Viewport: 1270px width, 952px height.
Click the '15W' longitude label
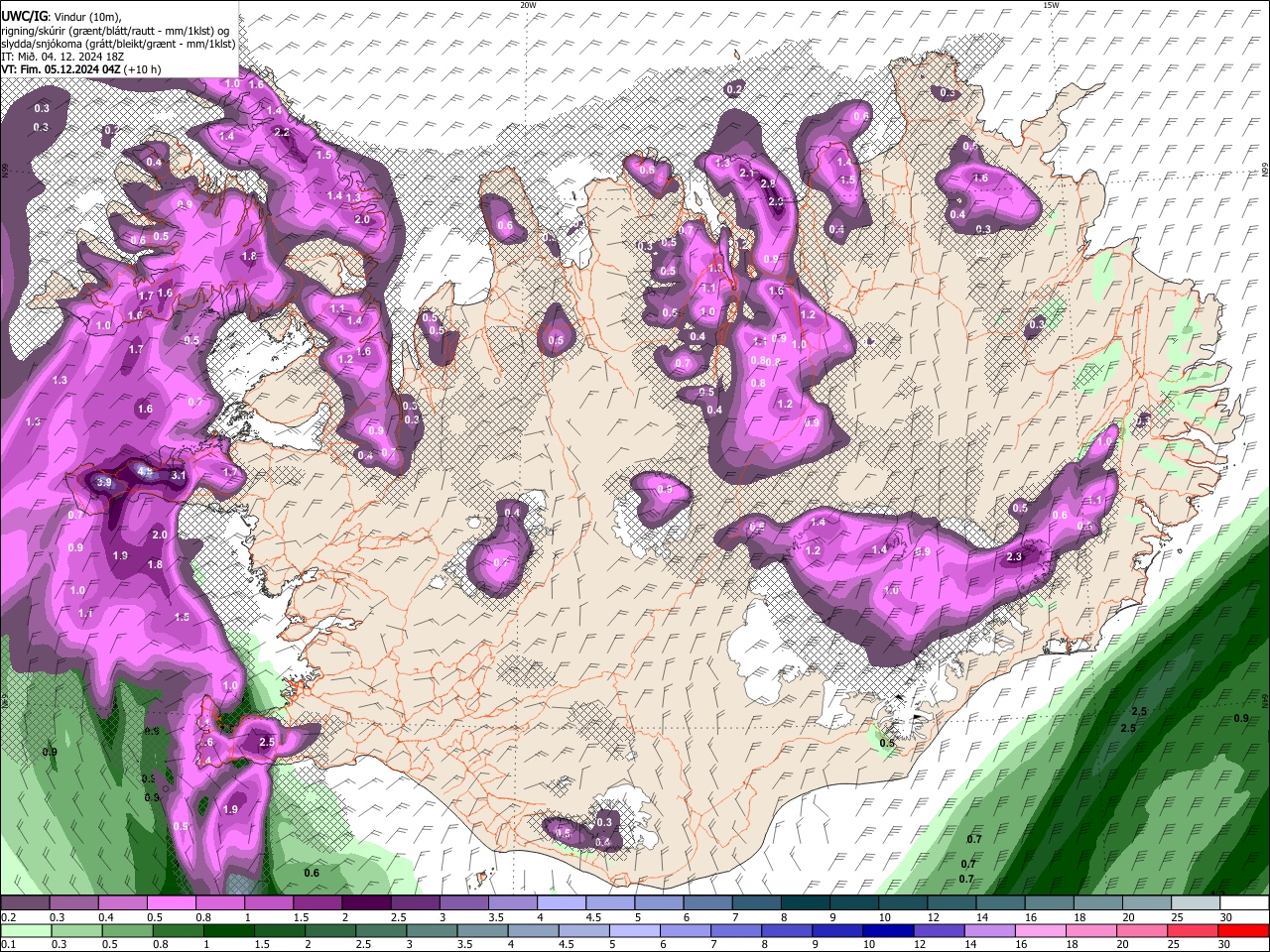click(1051, 5)
